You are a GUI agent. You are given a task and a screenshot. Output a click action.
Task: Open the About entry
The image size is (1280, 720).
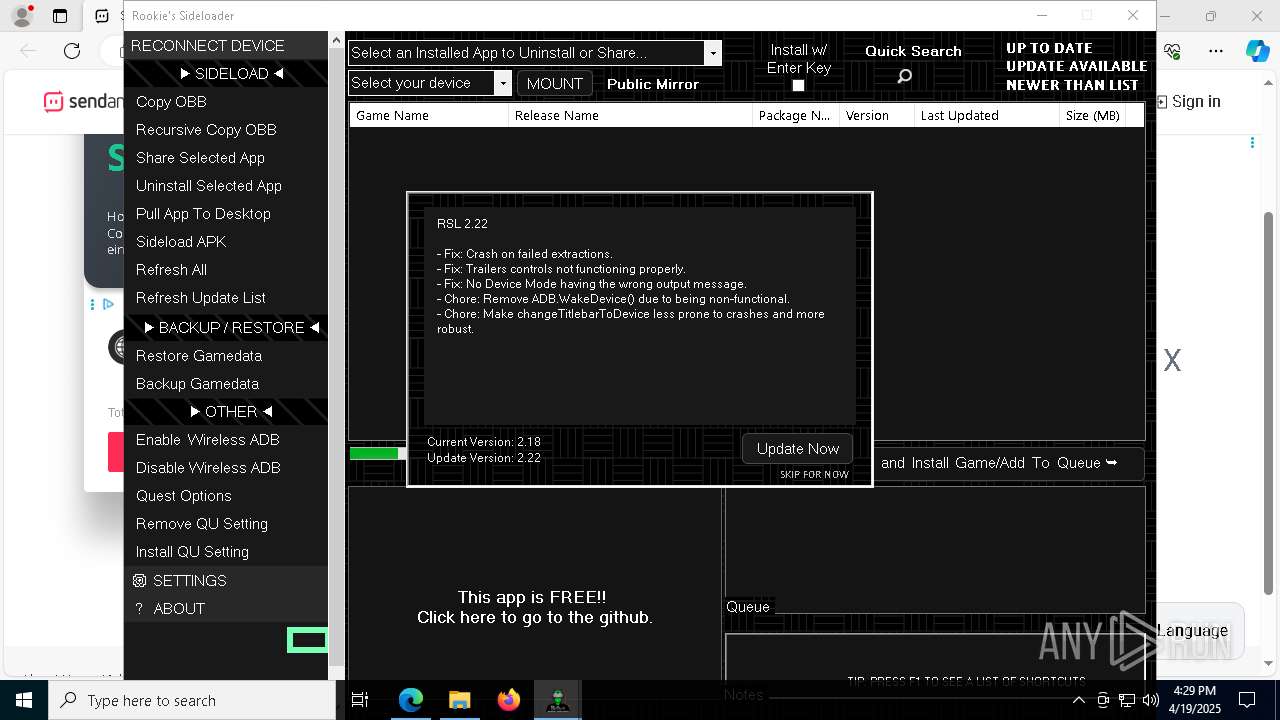click(226, 608)
